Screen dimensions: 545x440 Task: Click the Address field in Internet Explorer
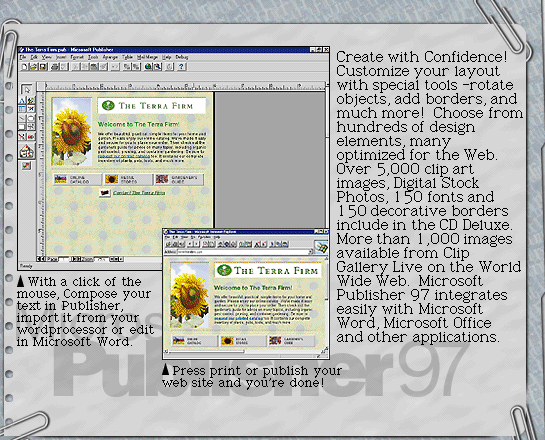(243, 252)
